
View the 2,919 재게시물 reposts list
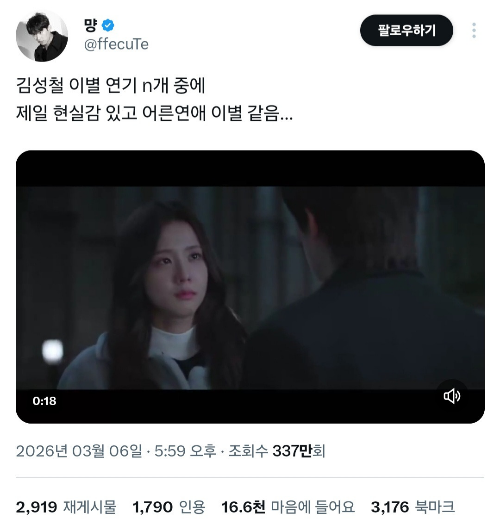coord(66,507)
